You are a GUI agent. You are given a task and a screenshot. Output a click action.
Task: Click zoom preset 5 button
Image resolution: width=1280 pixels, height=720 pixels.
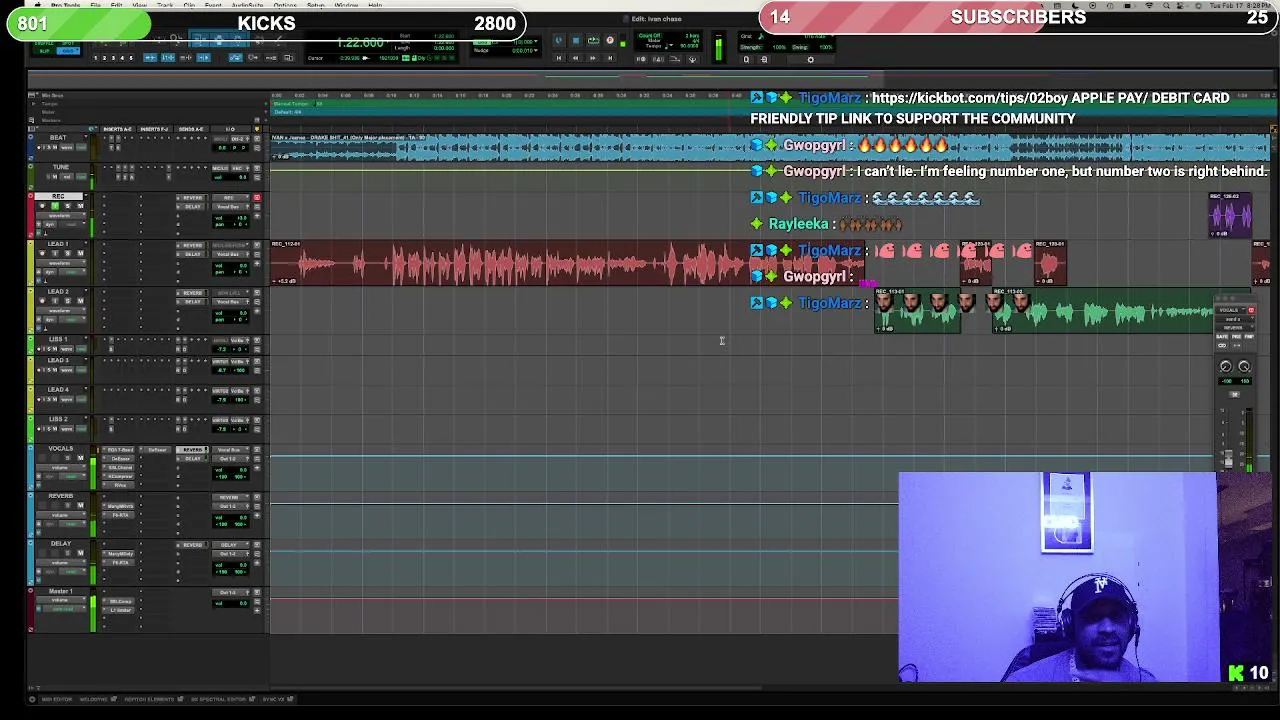click(131, 58)
